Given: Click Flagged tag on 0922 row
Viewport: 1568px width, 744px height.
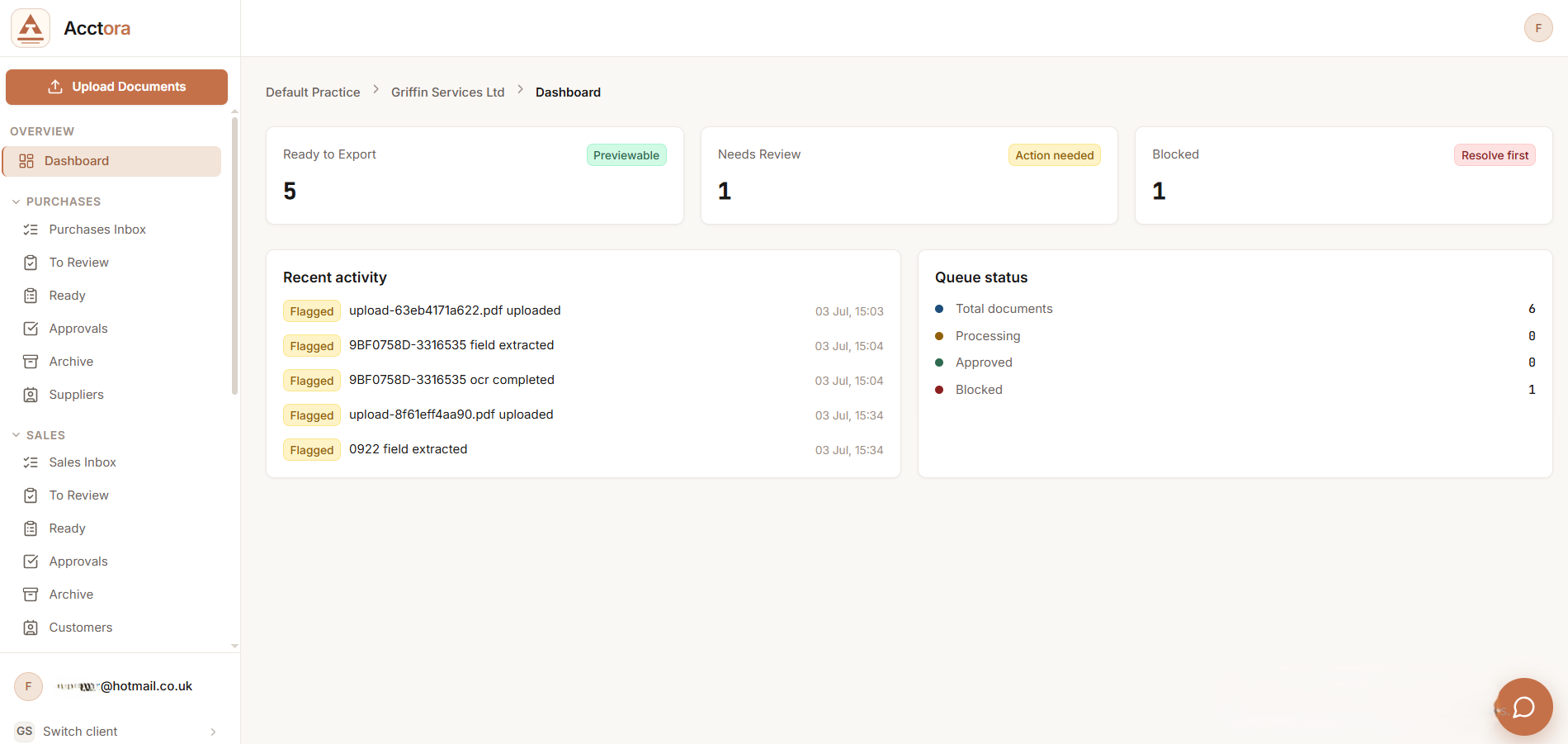Looking at the screenshot, I should point(312,450).
